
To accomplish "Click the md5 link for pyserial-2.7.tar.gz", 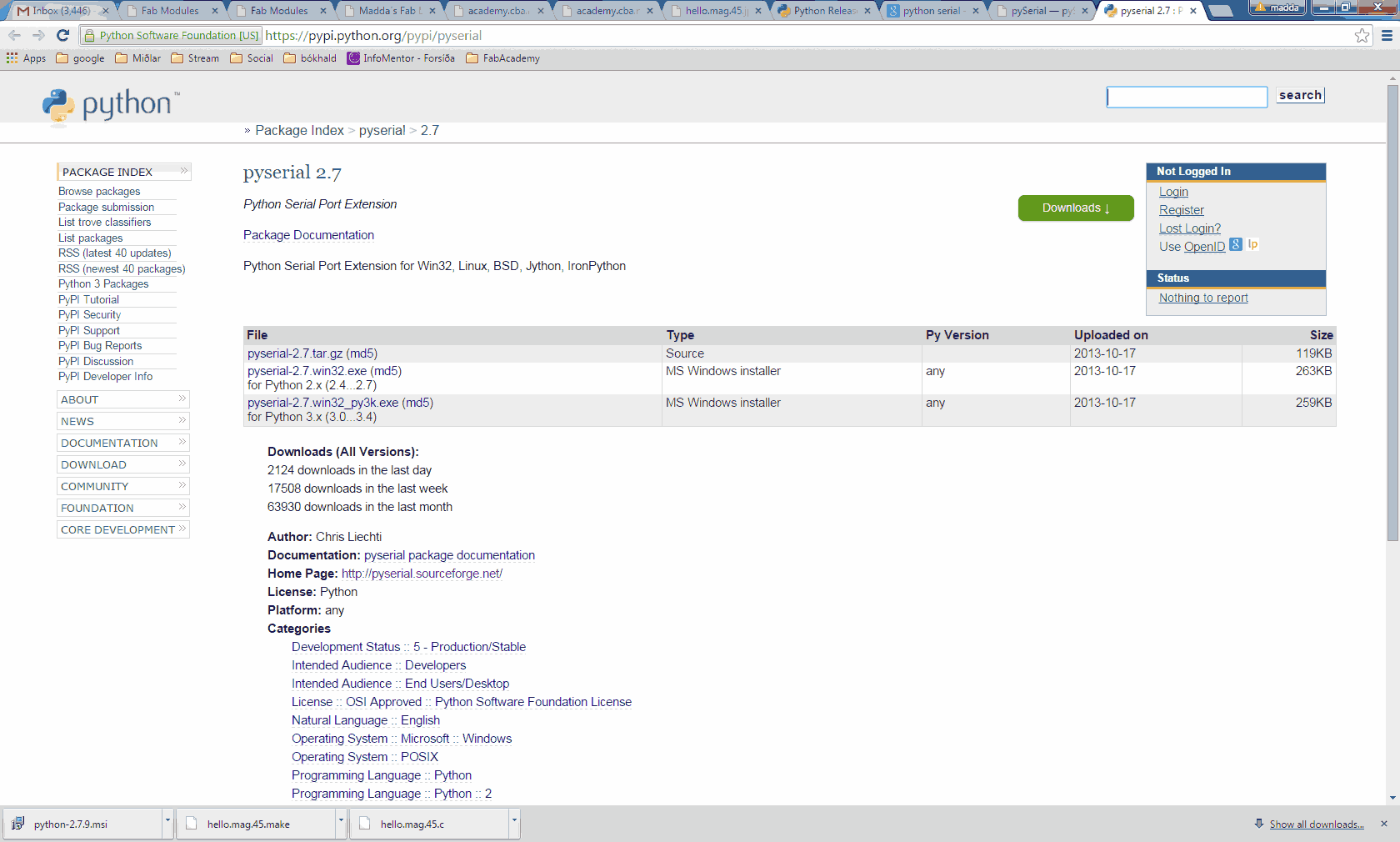I will [x=362, y=353].
